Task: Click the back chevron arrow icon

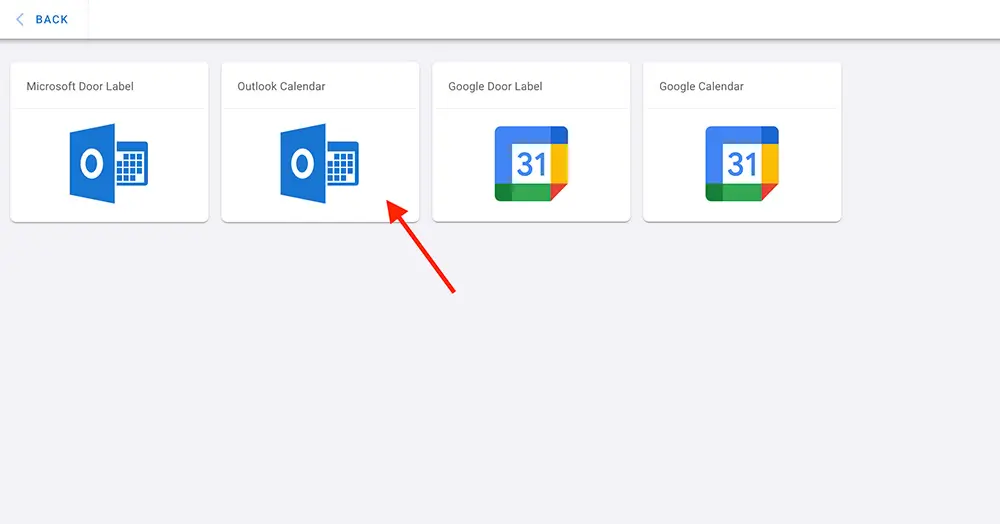Action: pyautogui.click(x=20, y=20)
